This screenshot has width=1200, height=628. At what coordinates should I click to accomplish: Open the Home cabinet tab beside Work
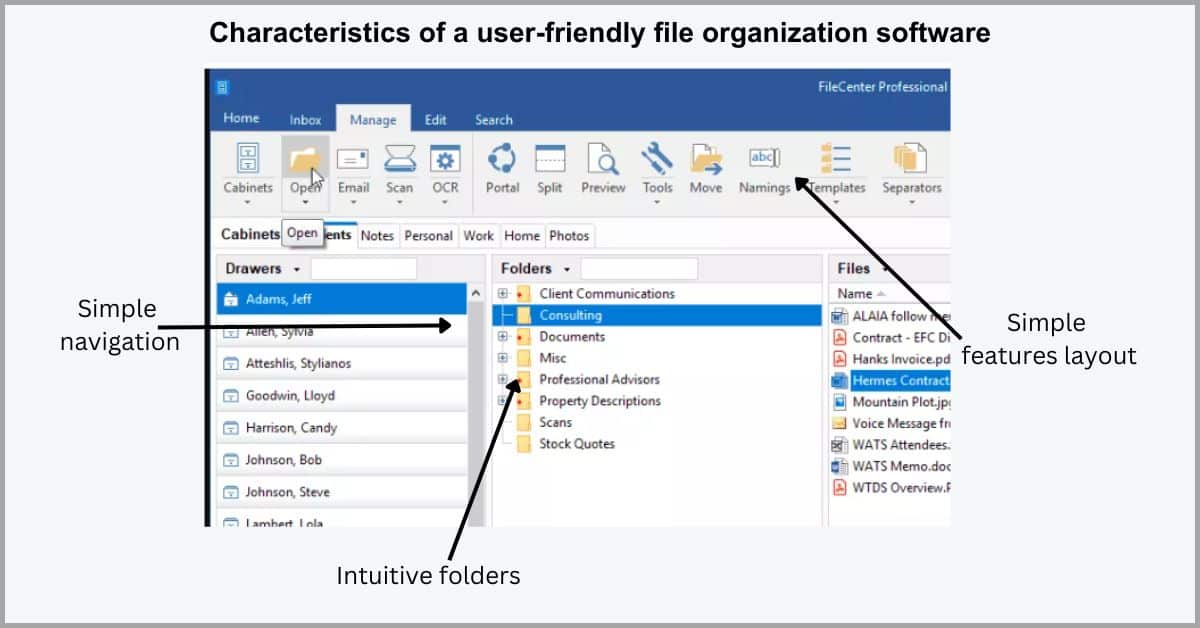pyautogui.click(x=522, y=236)
